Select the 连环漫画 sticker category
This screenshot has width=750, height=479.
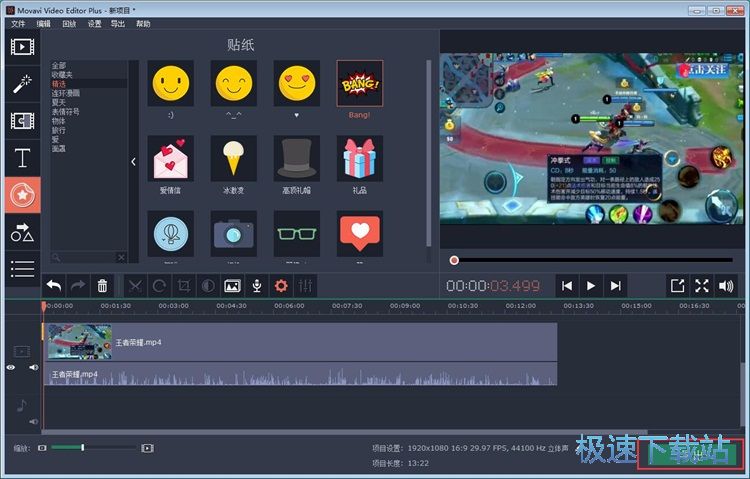[x=66, y=93]
